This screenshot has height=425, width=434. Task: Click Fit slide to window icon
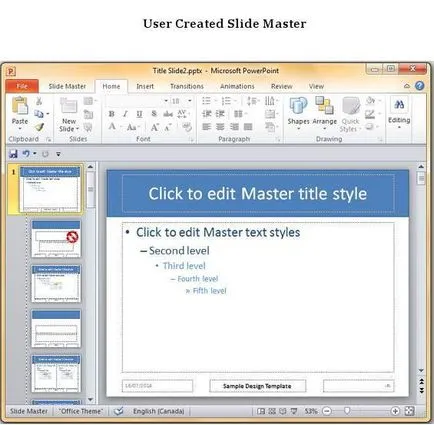pyautogui.click(x=409, y=411)
